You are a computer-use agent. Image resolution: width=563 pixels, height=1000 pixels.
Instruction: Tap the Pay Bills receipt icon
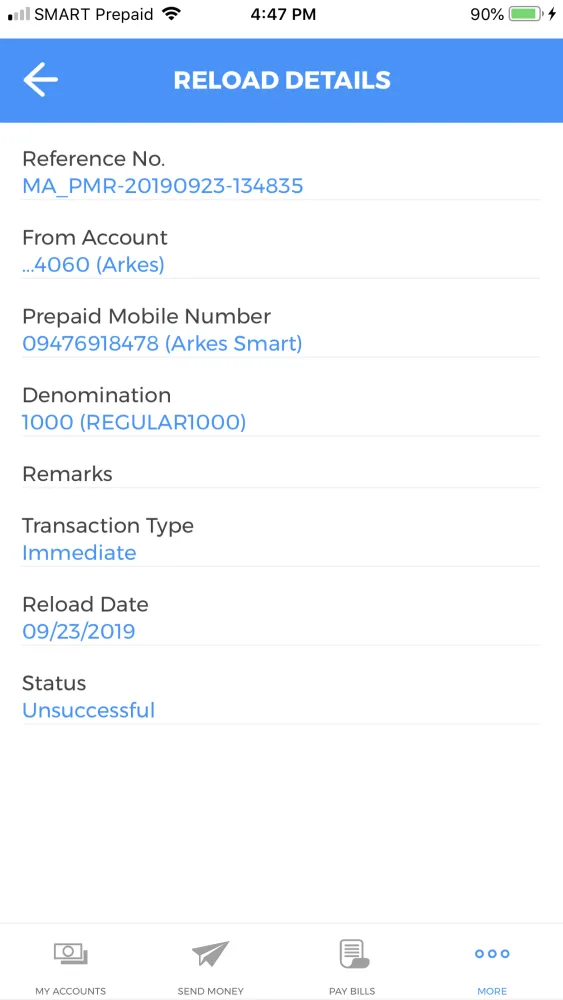click(354, 953)
